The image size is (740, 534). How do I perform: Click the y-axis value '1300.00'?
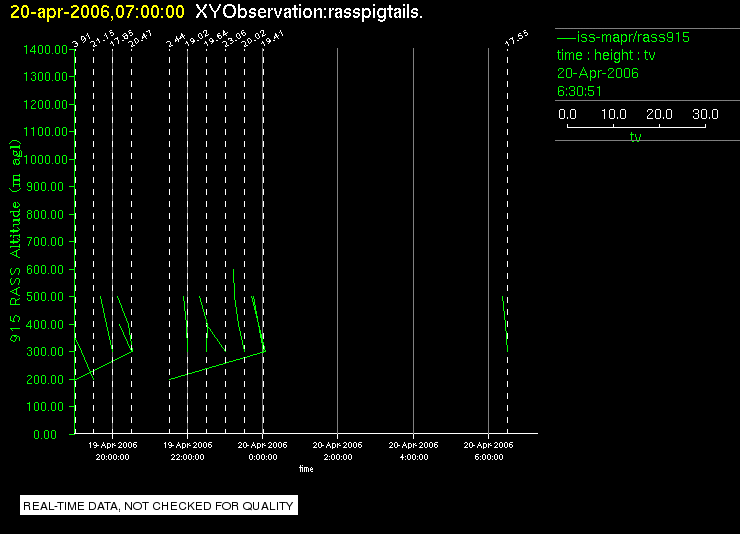45,76
